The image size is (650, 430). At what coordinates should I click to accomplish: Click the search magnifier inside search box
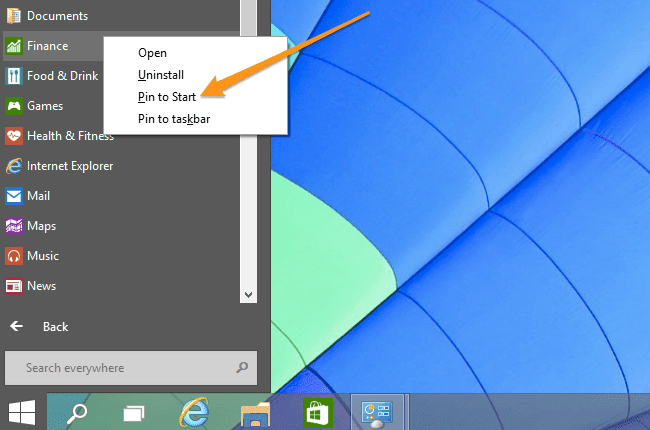click(x=242, y=367)
